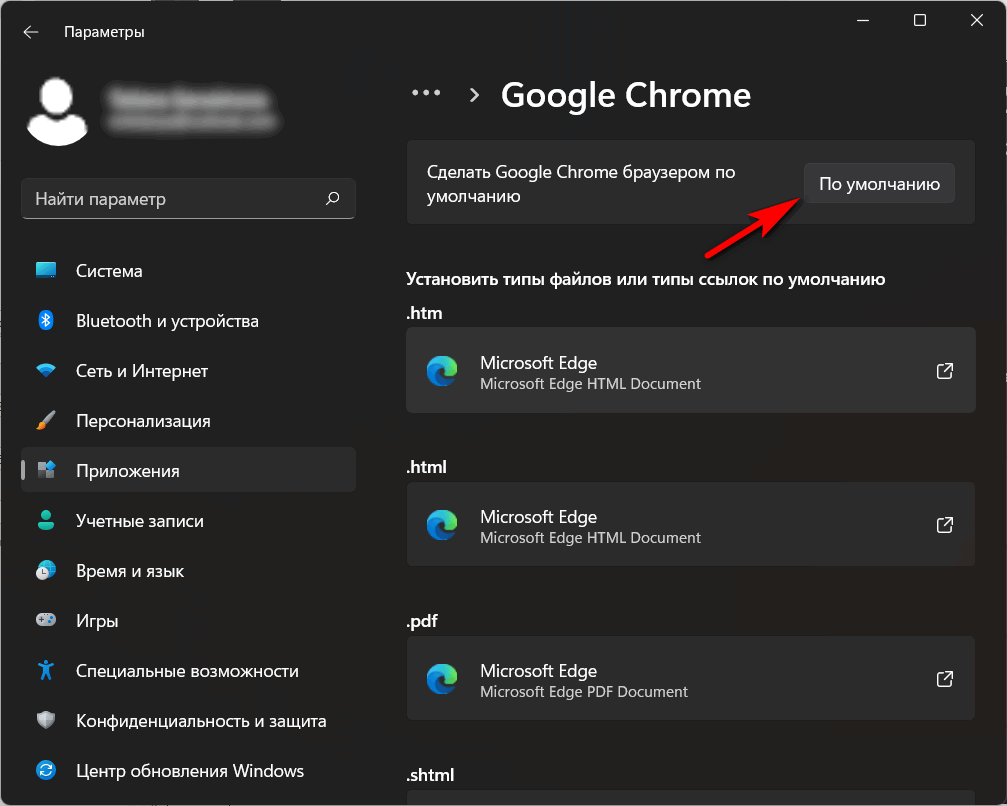Expand breadcrumb ellipsis menu
The width and height of the screenshot is (1007, 806).
(426, 92)
